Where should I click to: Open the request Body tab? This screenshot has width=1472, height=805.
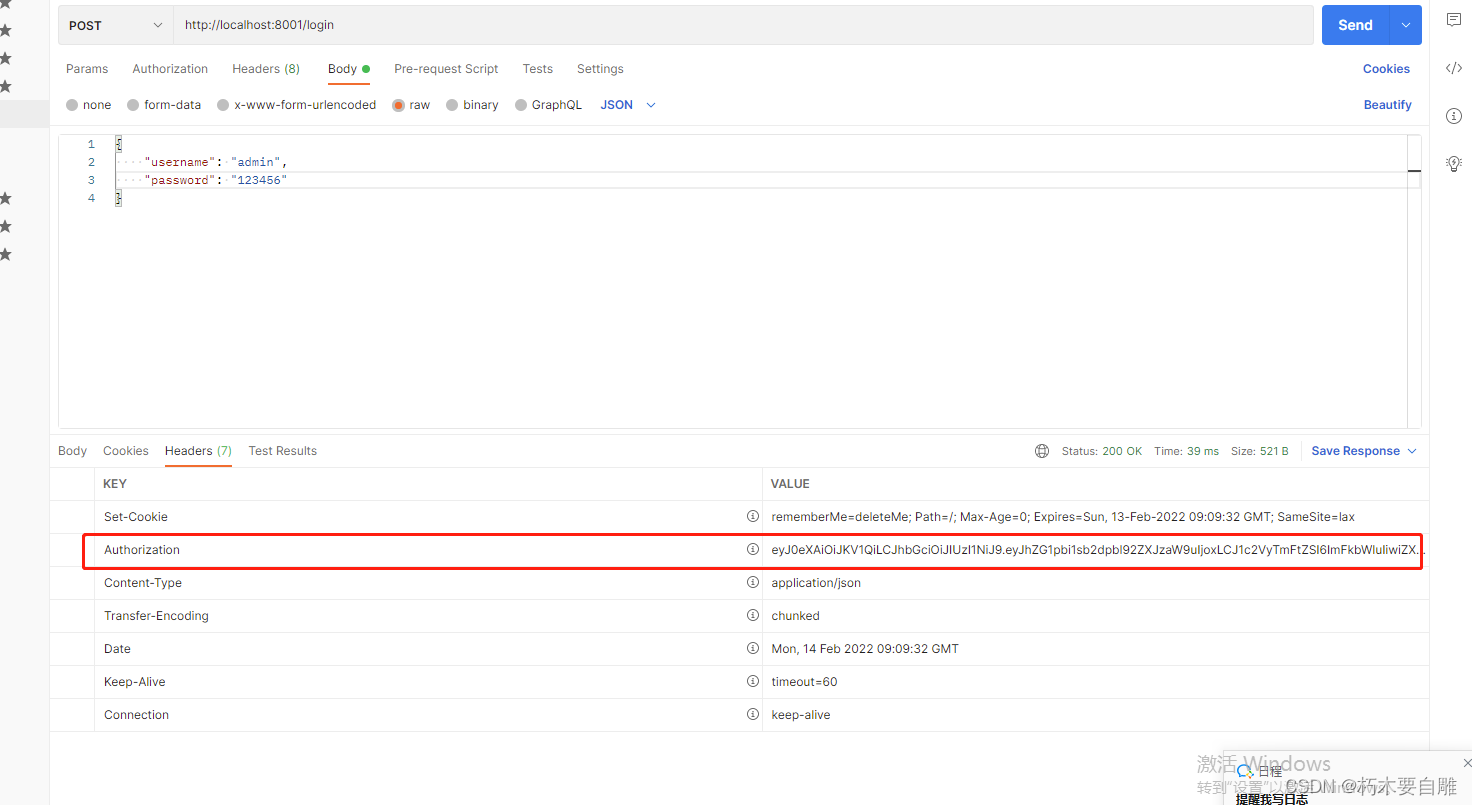[349, 69]
